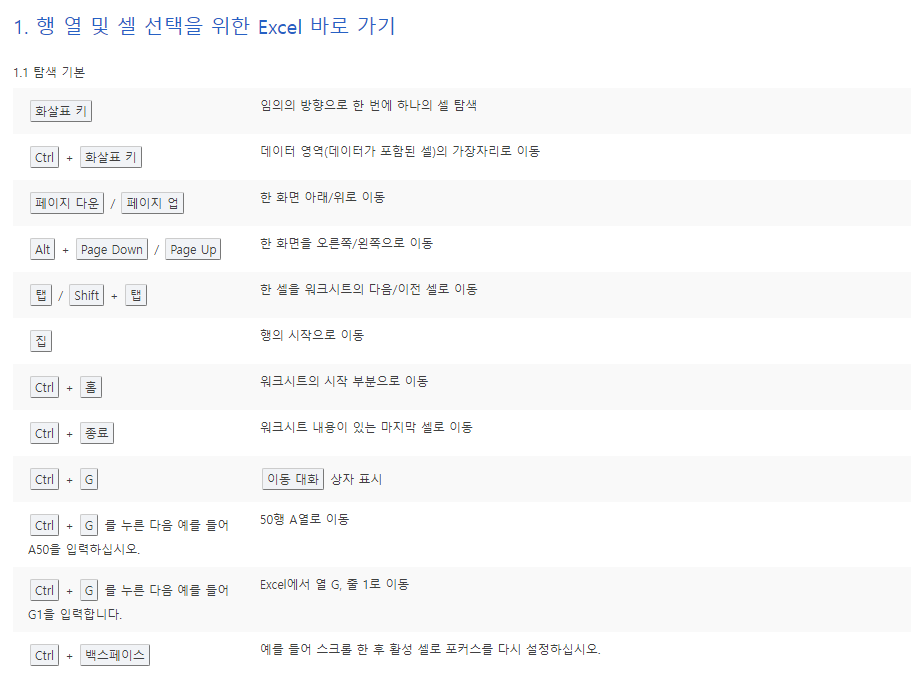
Task: Select the text "워크시트의 시작 부분으로 이동"
Action: (344, 381)
